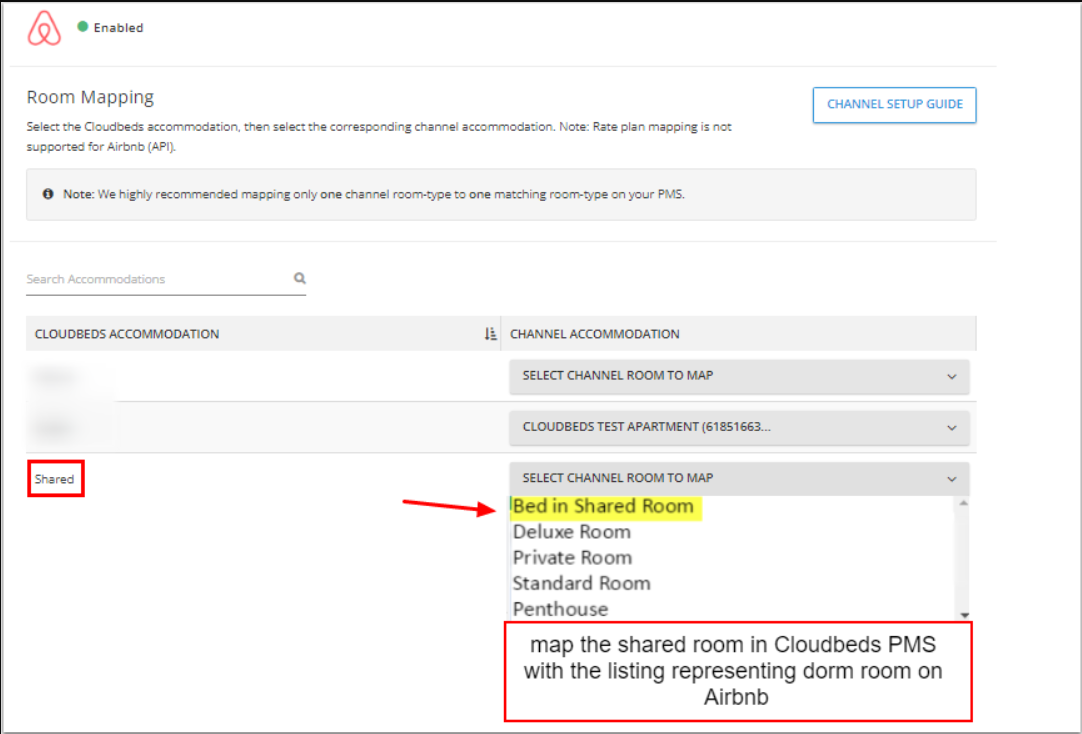Toggle sort icon in Cloudbeds Accommodation header
This screenshot has height=734, width=1082.
point(490,334)
